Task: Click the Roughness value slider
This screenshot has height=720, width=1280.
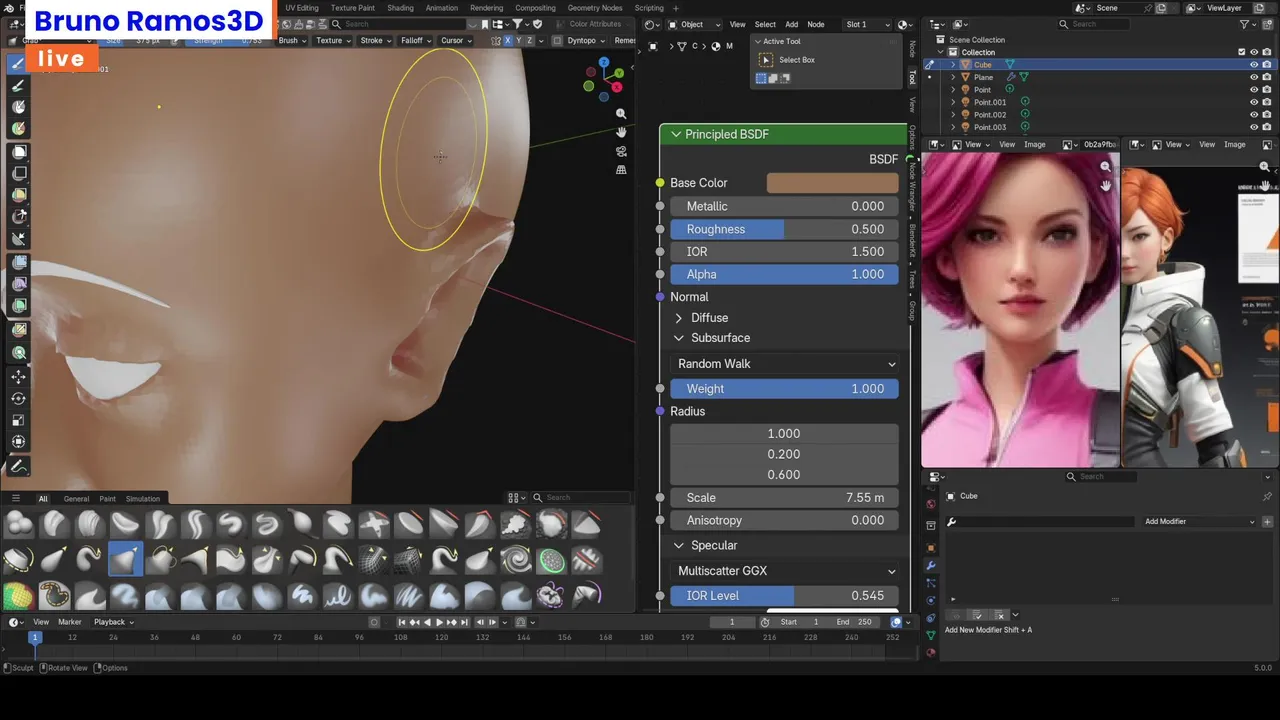Action: tap(784, 229)
